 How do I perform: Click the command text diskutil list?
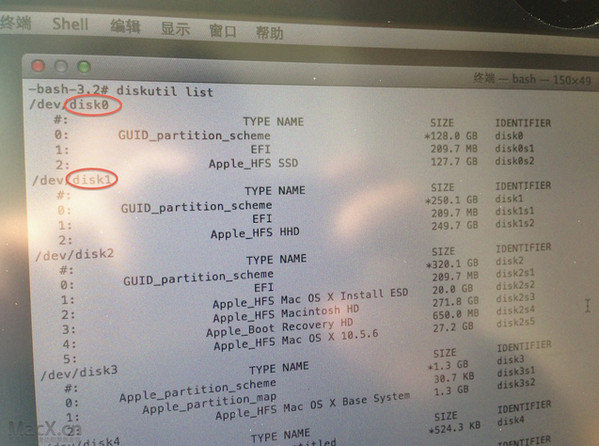click(x=165, y=91)
